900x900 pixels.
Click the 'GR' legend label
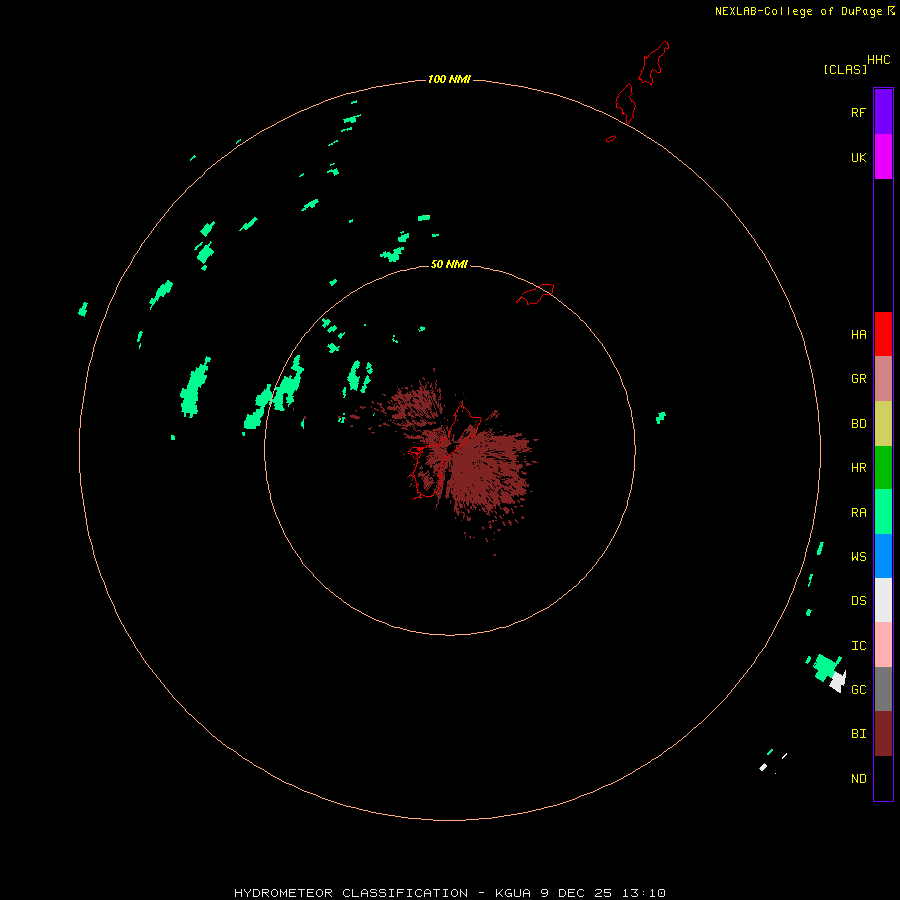[x=859, y=379]
